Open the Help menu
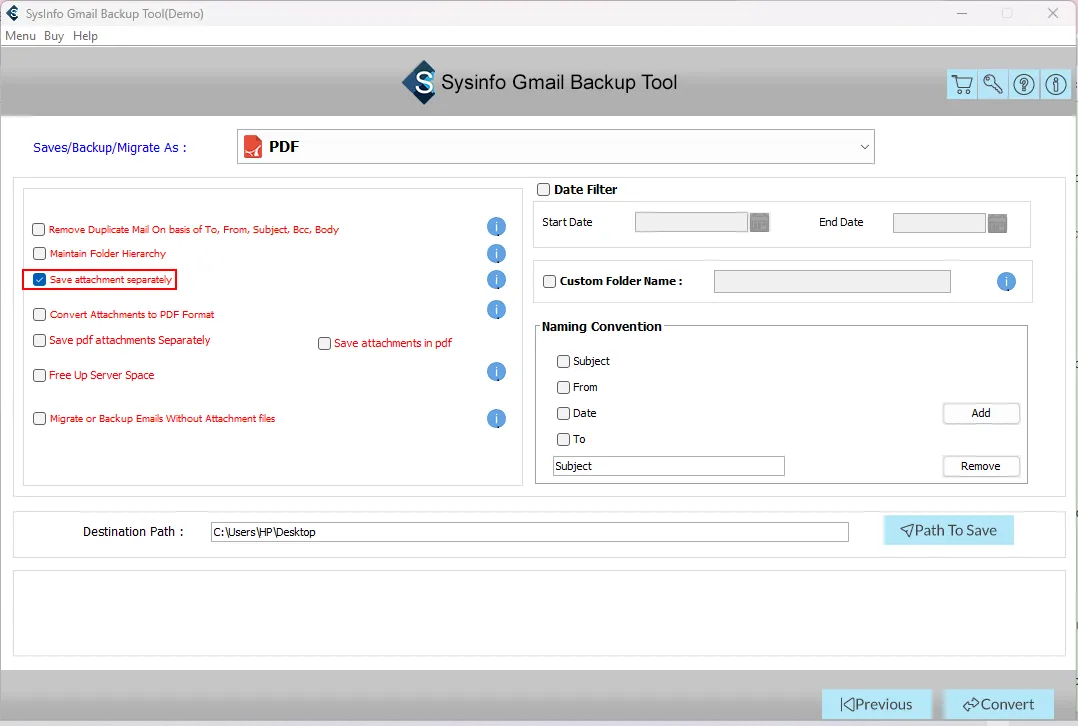This screenshot has height=726, width=1078. coord(86,36)
